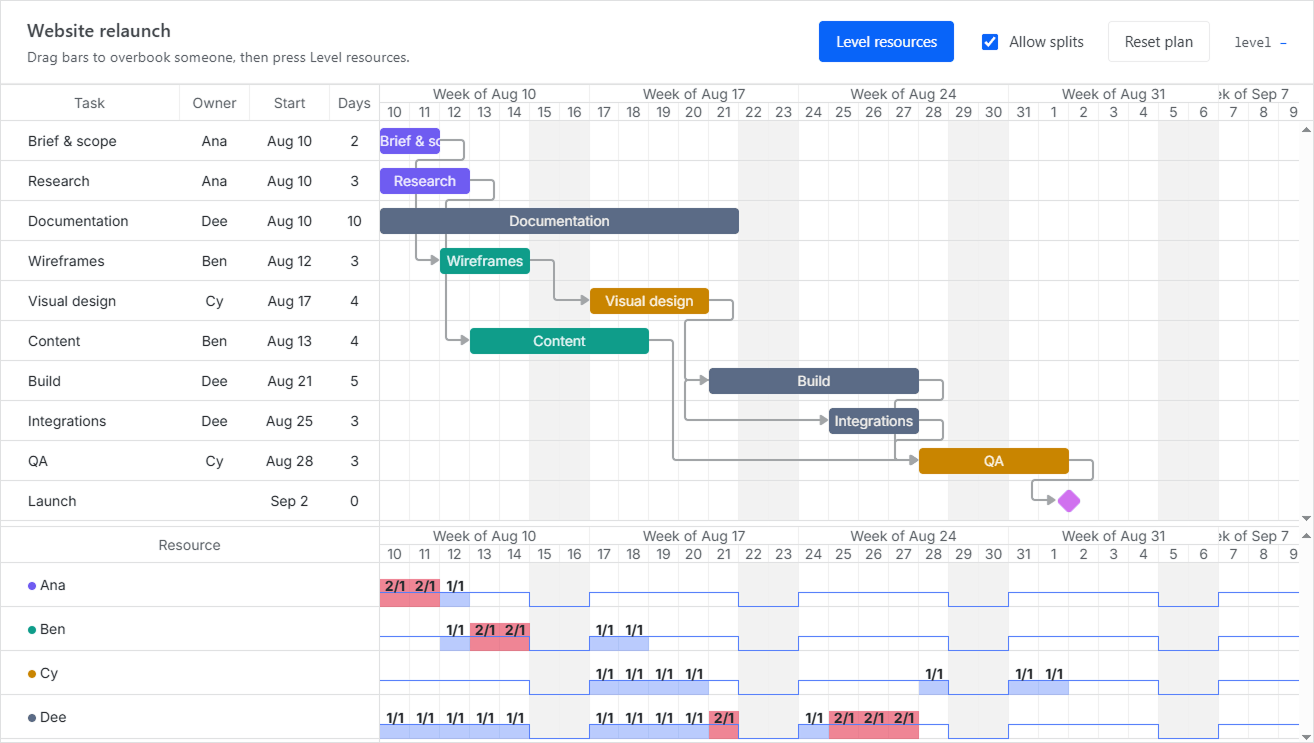Click the Level resources button

click(886, 42)
